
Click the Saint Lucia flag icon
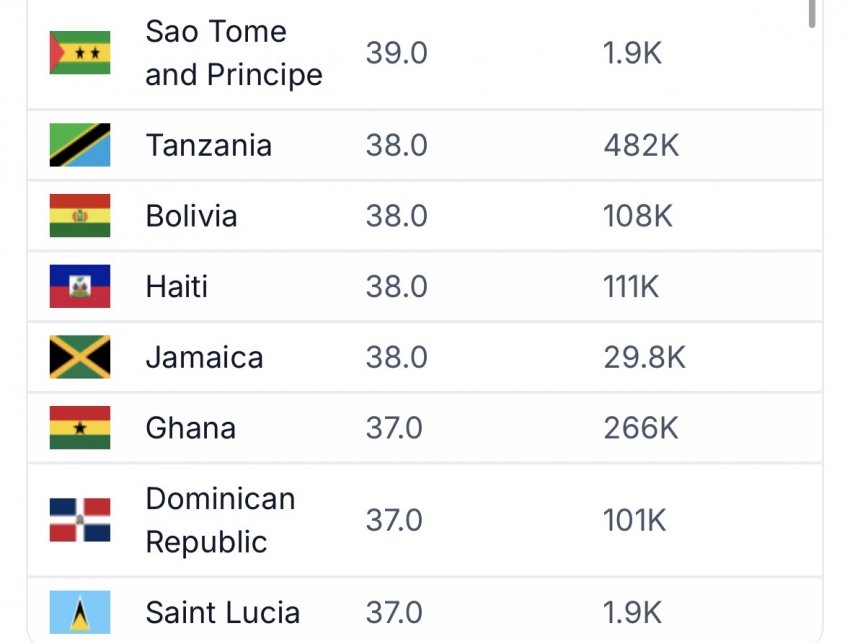(x=80, y=612)
